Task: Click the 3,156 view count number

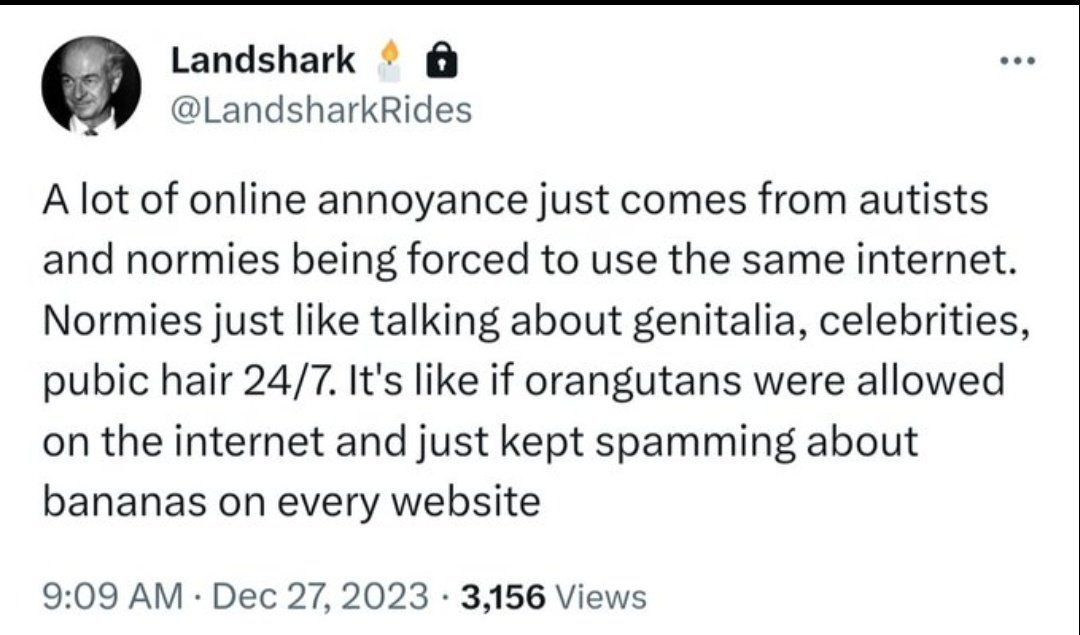Action: (502, 598)
